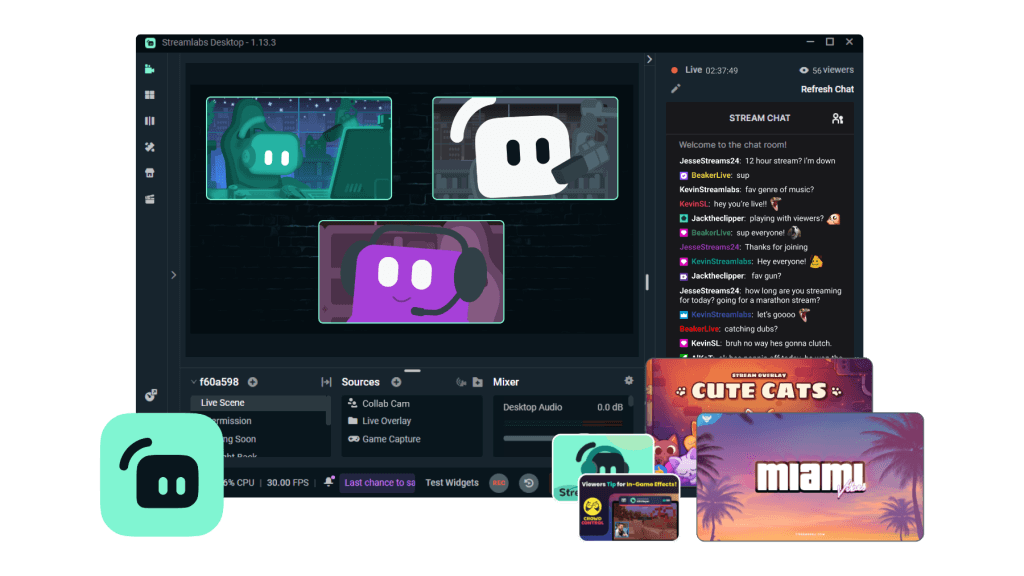The image size is (1024, 576).
Task: Collapse the chat panel with top chevron
Action: [x=649, y=59]
